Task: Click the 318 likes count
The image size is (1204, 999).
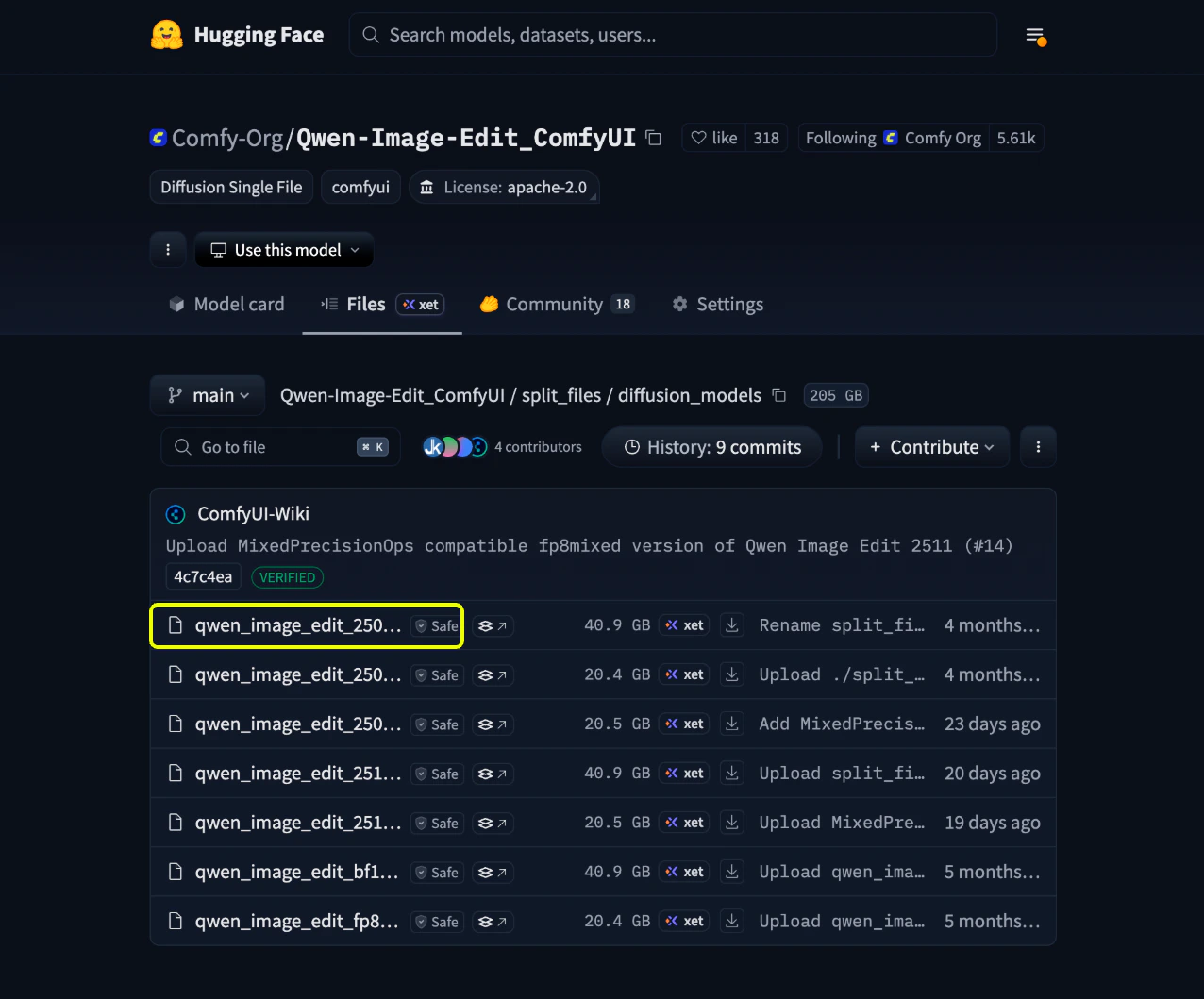Action: pyautogui.click(x=766, y=138)
